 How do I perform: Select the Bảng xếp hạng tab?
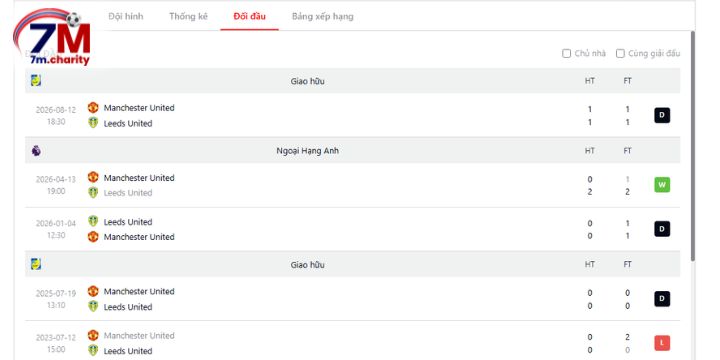(322, 17)
